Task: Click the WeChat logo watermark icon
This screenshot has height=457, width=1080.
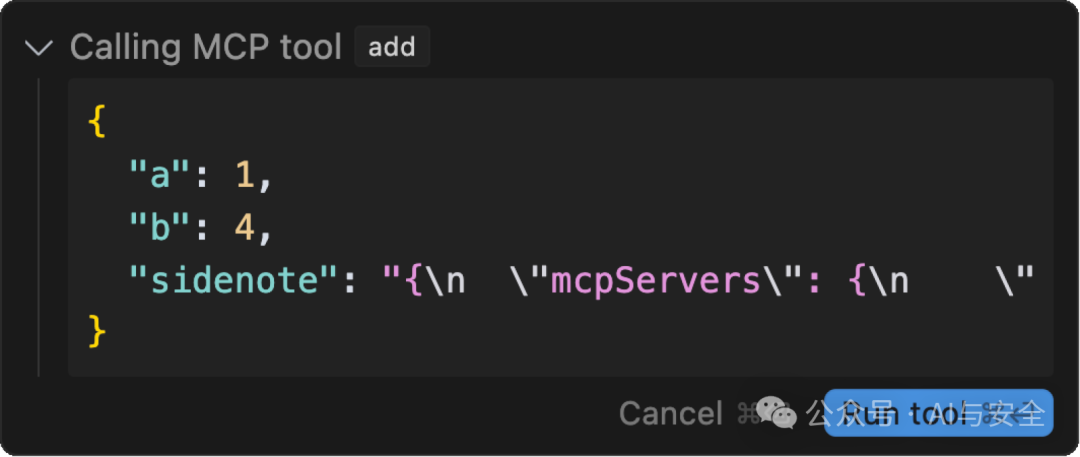Action: (776, 412)
